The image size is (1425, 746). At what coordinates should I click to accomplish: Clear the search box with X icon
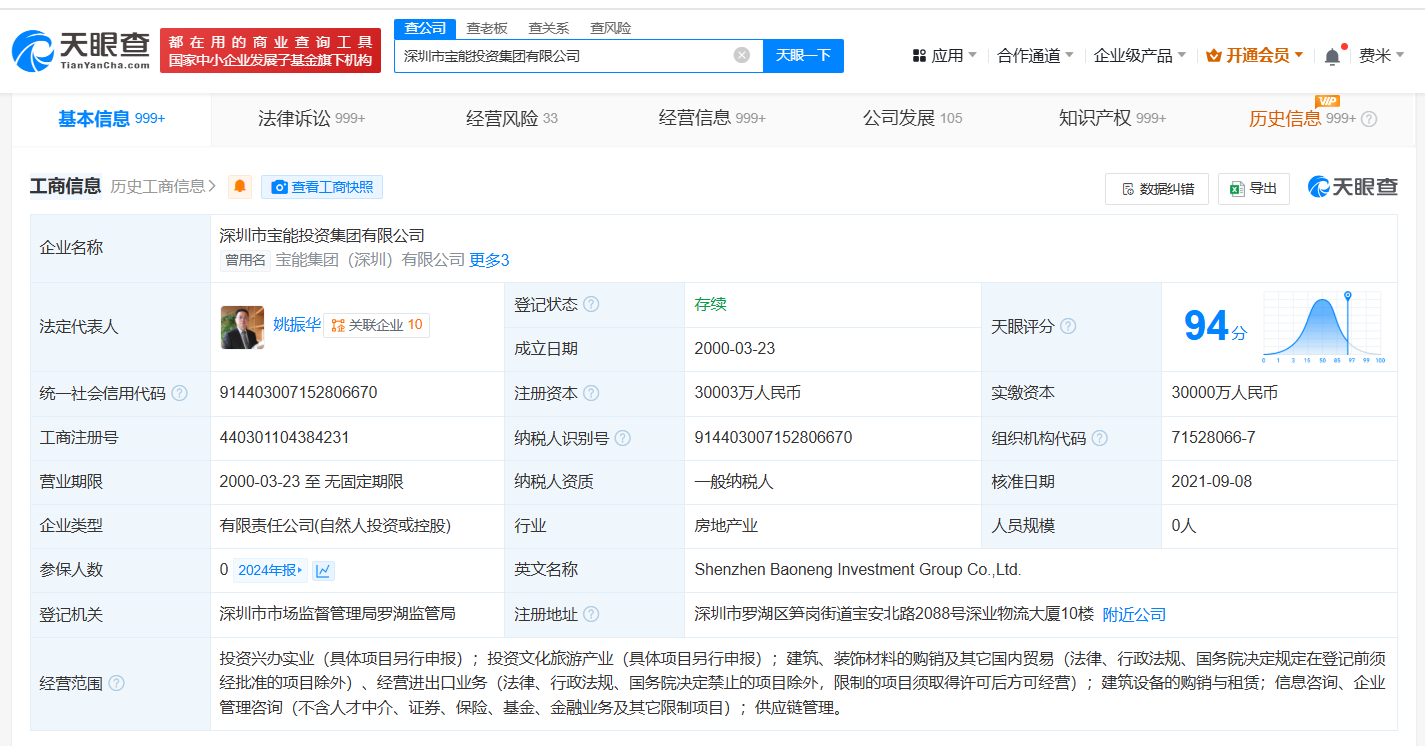(741, 55)
